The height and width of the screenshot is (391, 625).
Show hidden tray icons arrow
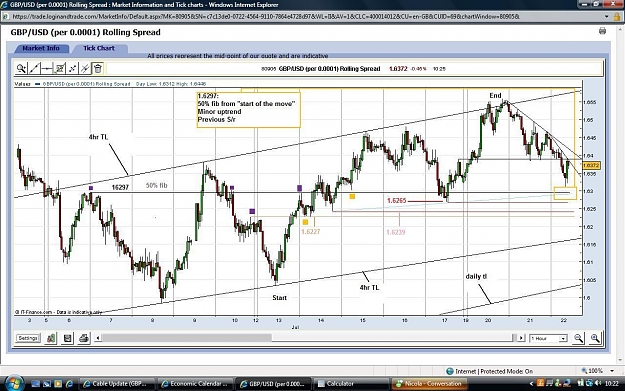[x=531, y=383]
